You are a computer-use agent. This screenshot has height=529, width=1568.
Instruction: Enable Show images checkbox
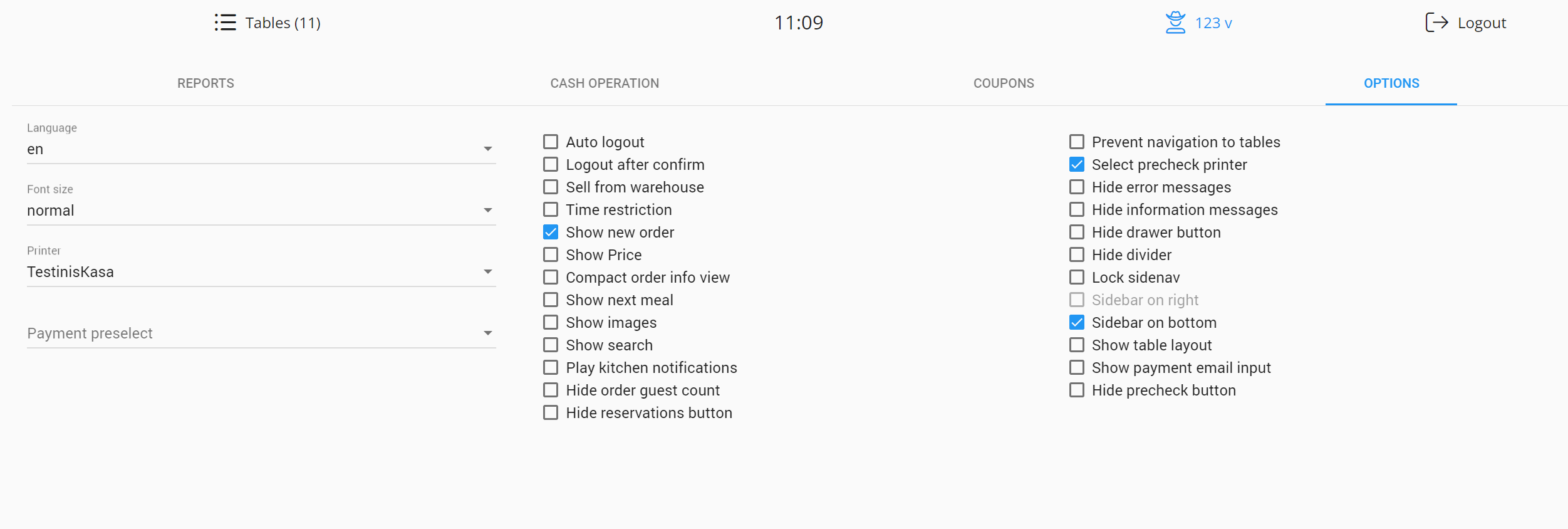click(x=551, y=323)
